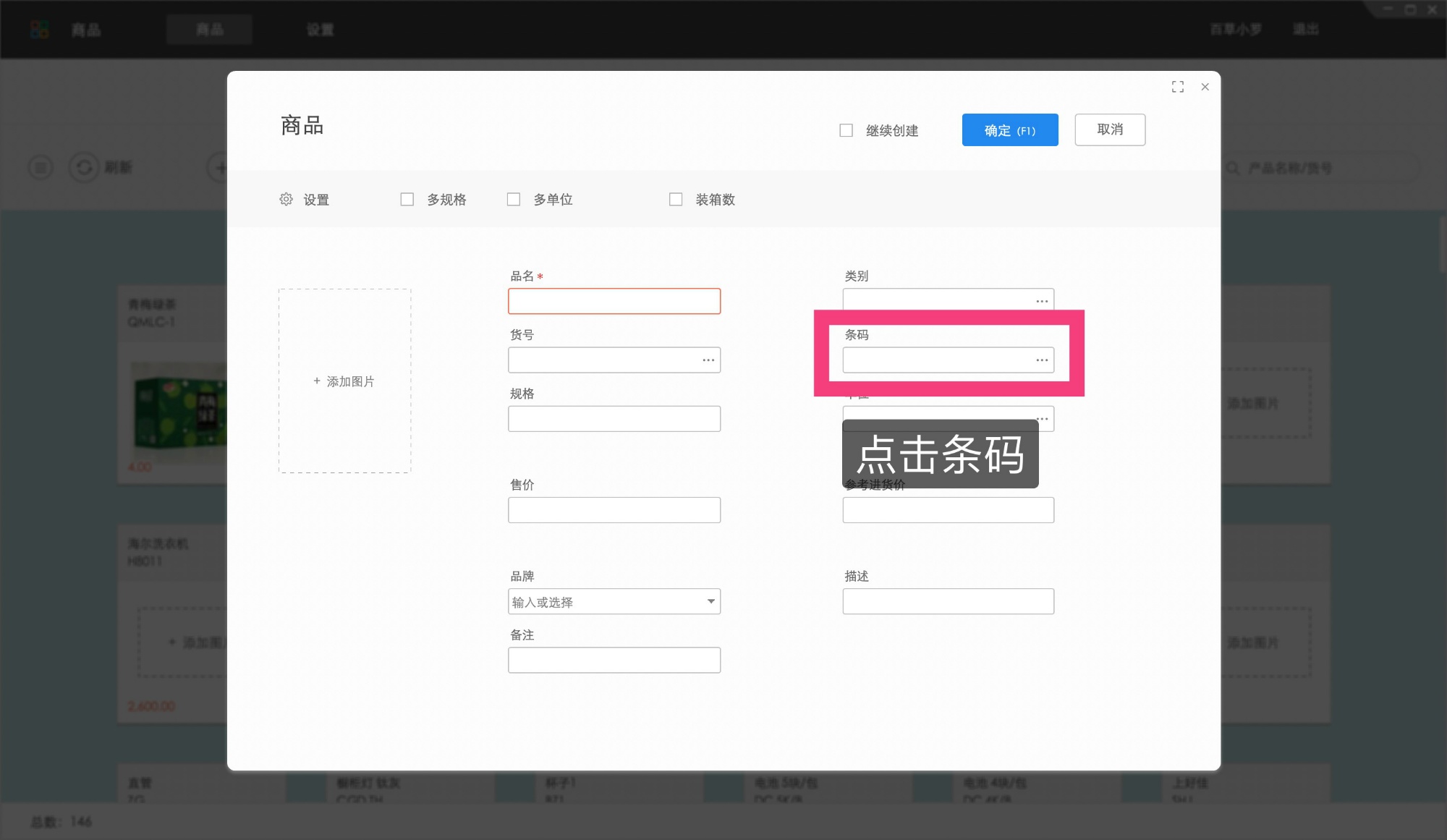1447x840 pixels.
Task: Open the 品牌 dropdown
Action: point(710,601)
